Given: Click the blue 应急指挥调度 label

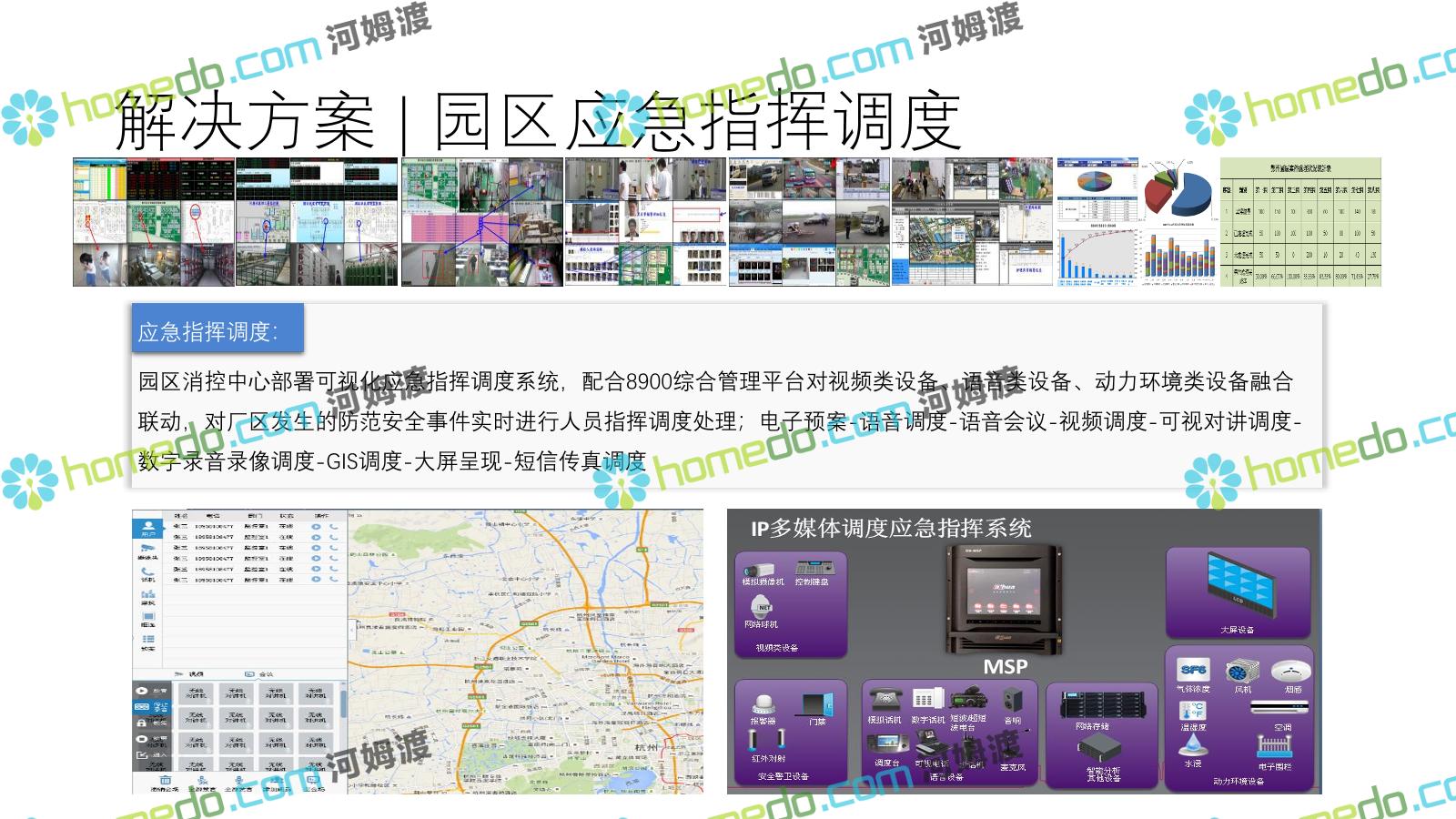Looking at the screenshot, I should (217, 329).
